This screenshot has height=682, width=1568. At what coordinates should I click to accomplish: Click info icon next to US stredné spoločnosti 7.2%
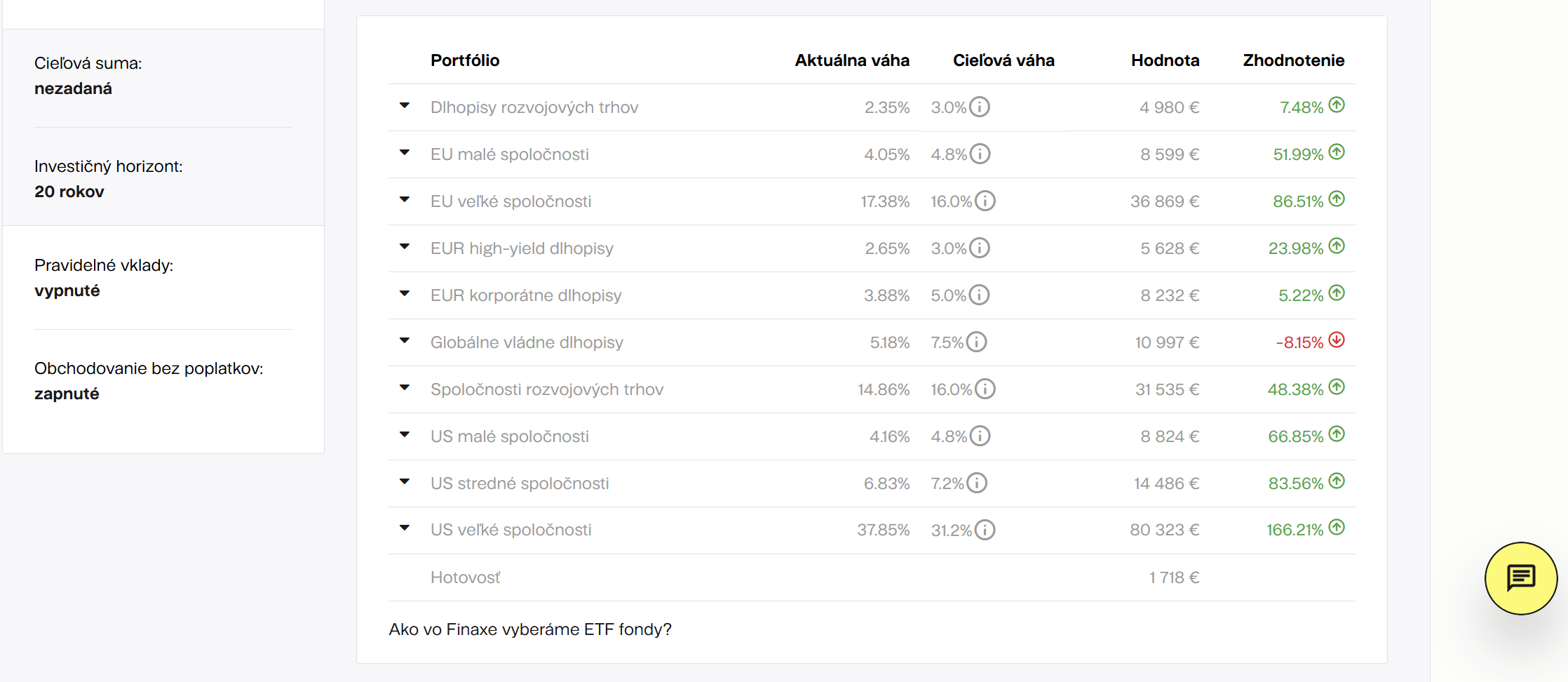(x=977, y=483)
